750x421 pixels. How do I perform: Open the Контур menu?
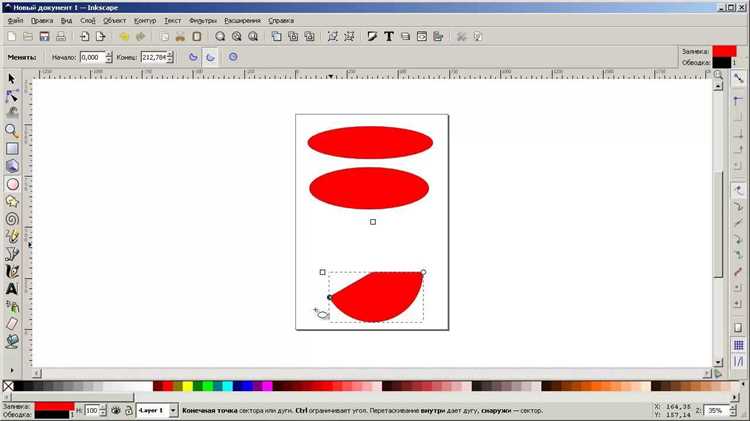[145, 21]
